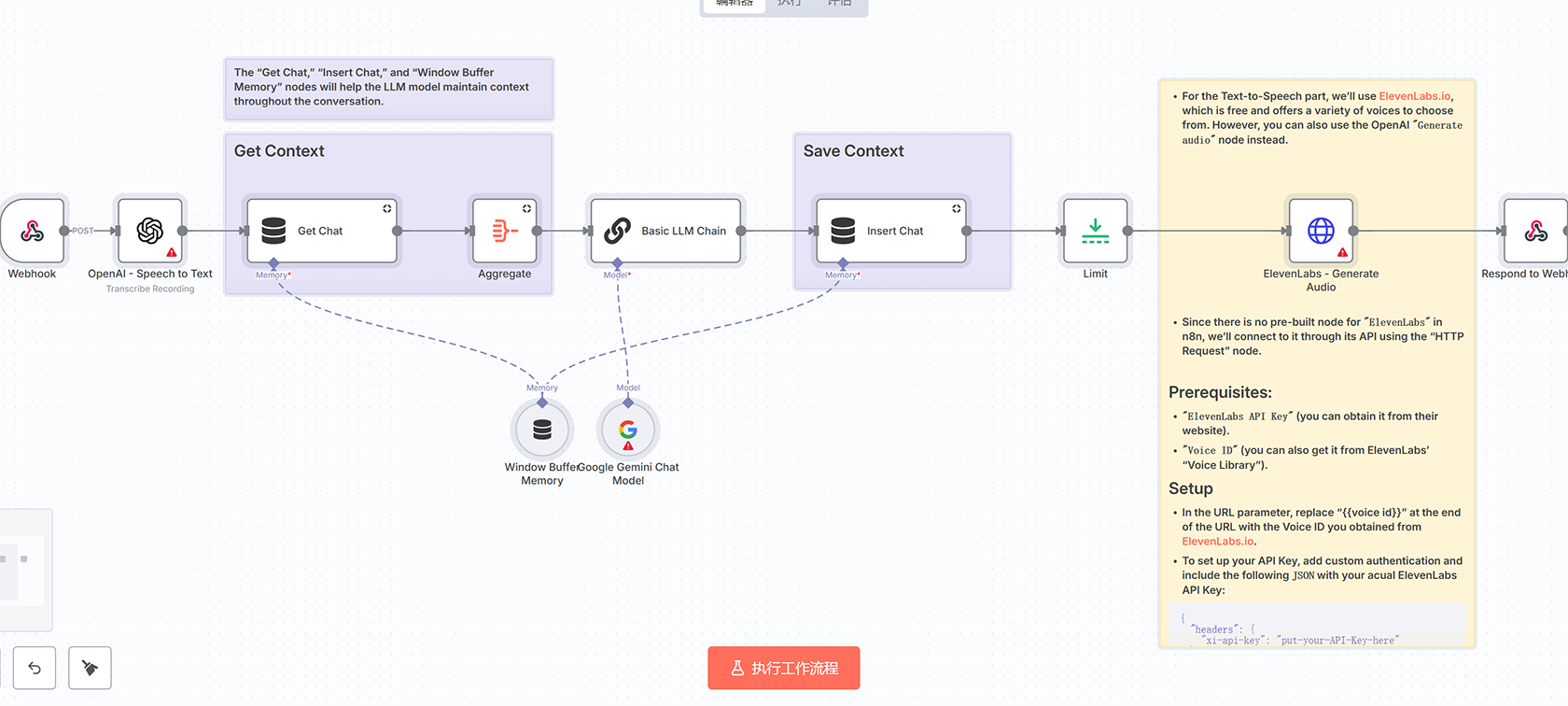1568x706 pixels.
Task: Click the 执行工作流程 button
Action: [783, 668]
